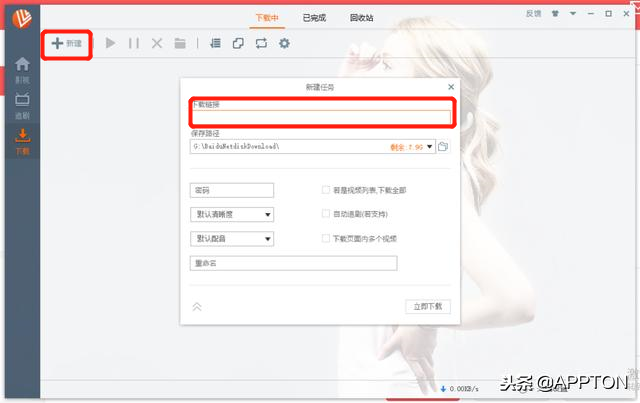Click the 立即下载 button
This screenshot has width=640, height=403.
(x=428, y=307)
